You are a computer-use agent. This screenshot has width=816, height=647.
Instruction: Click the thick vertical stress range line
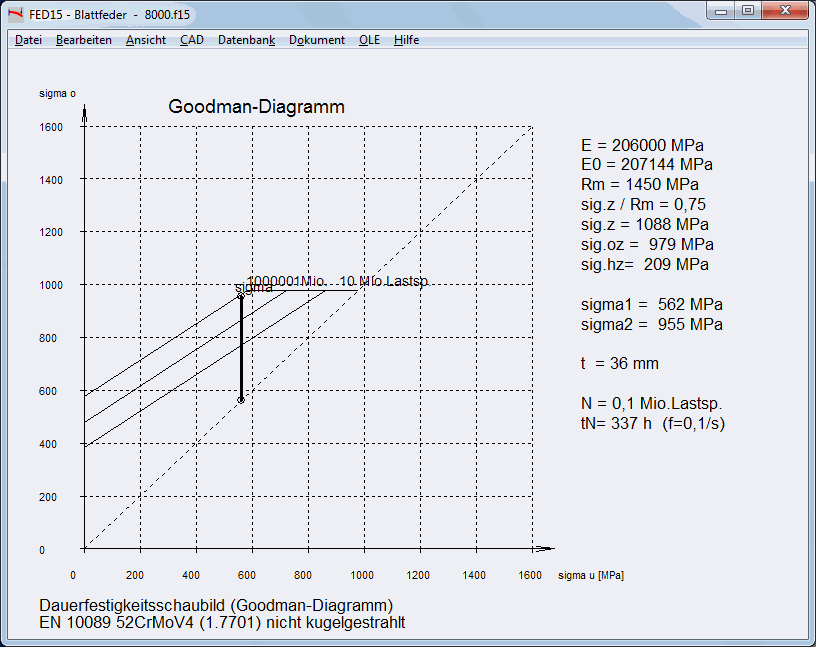click(241, 348)
